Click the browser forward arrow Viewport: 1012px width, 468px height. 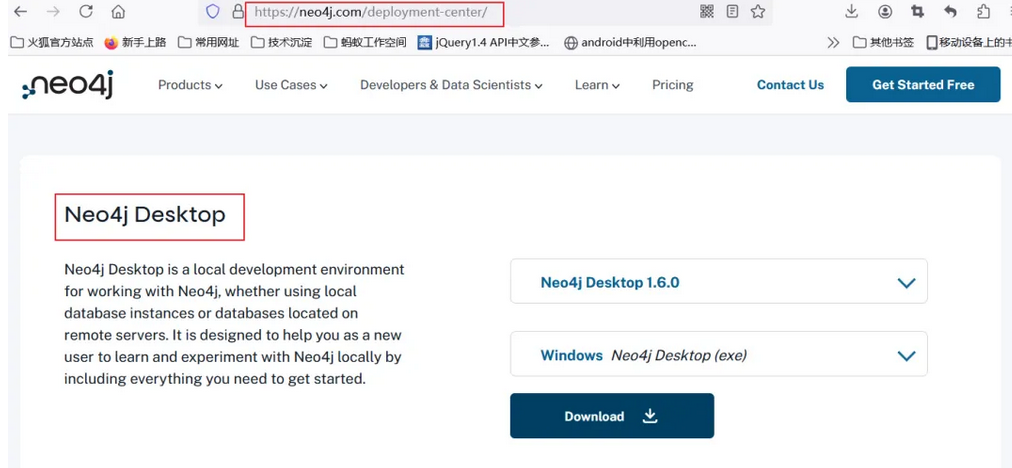[53, 11]
